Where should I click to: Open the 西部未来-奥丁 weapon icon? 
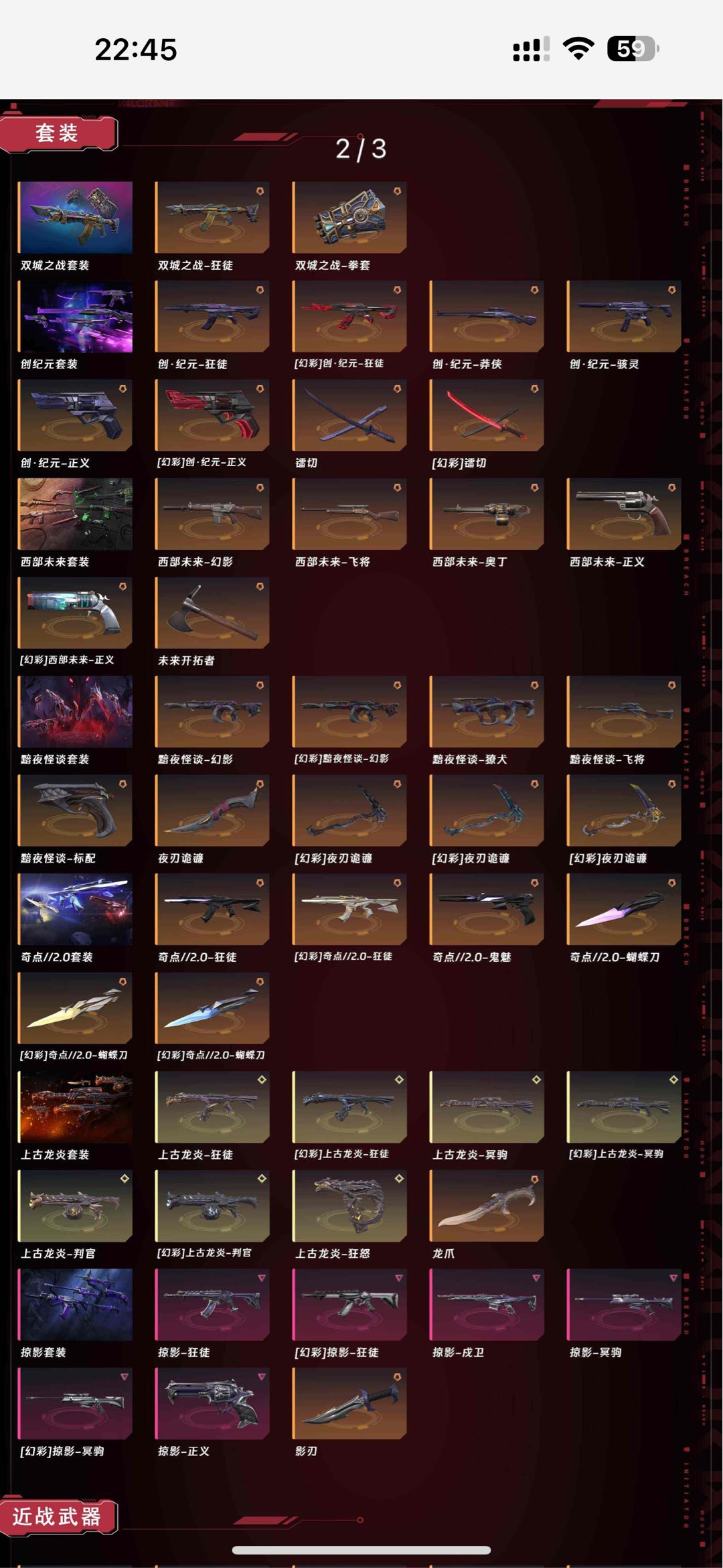click(486, 514)
